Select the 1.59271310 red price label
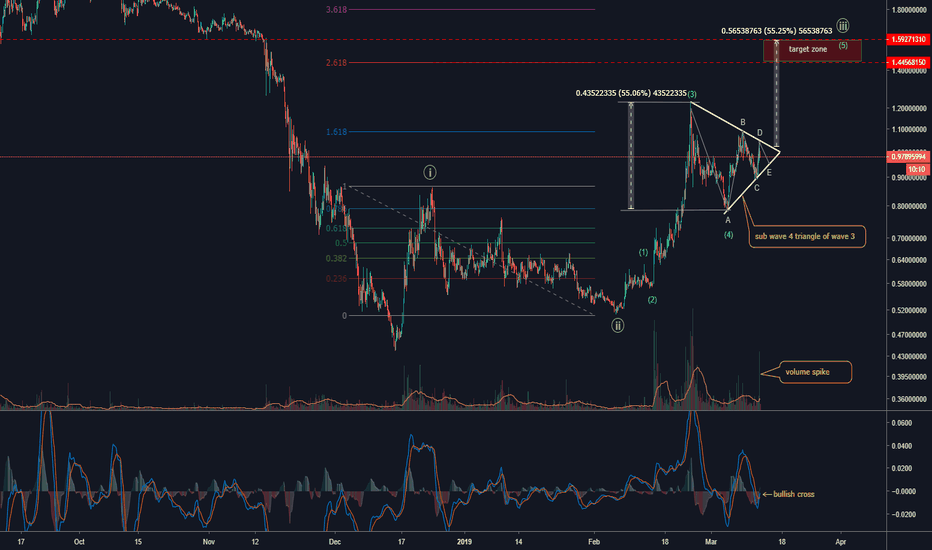This screenshot has height=550, width=932. [908, 39]
